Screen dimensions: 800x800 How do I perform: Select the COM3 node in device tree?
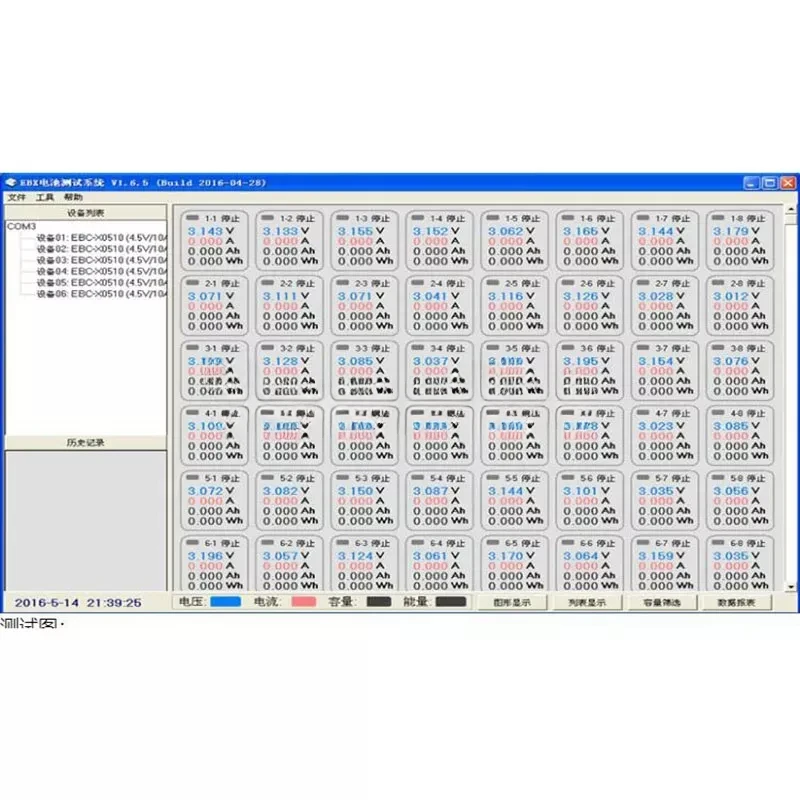coord(21,226)
